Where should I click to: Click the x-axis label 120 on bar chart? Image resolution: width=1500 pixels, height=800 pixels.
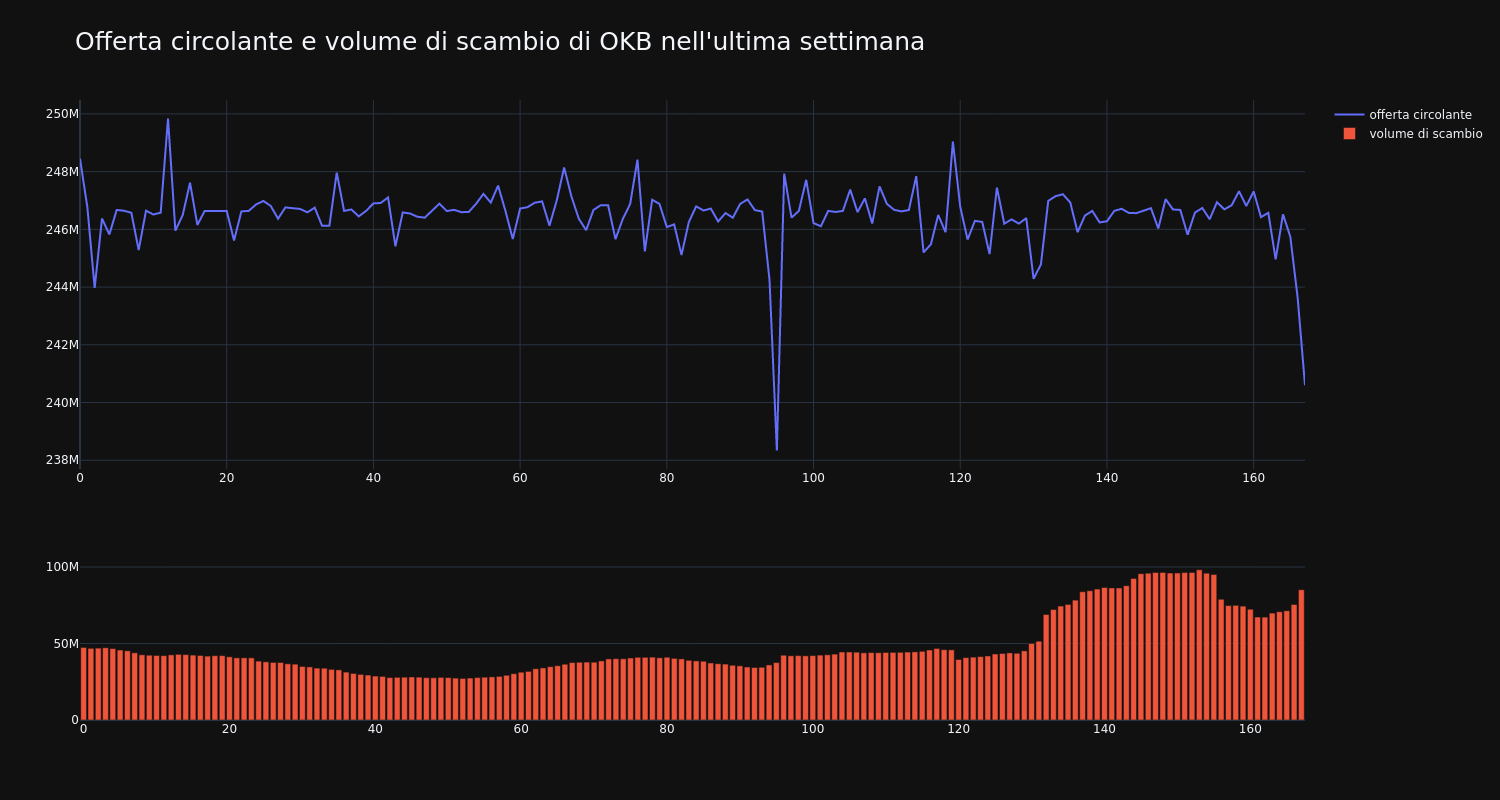[958, 729]
